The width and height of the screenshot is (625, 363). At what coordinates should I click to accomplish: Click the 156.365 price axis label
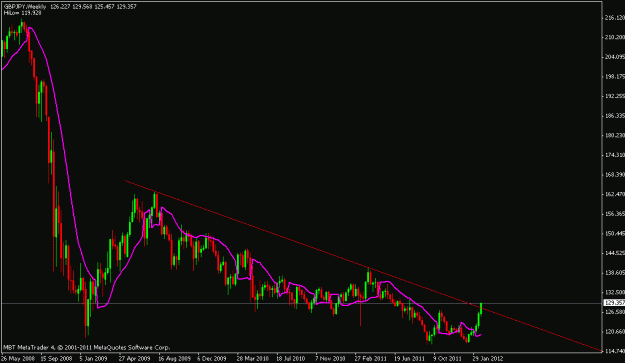pyautogui.click(x=615, y=214)
